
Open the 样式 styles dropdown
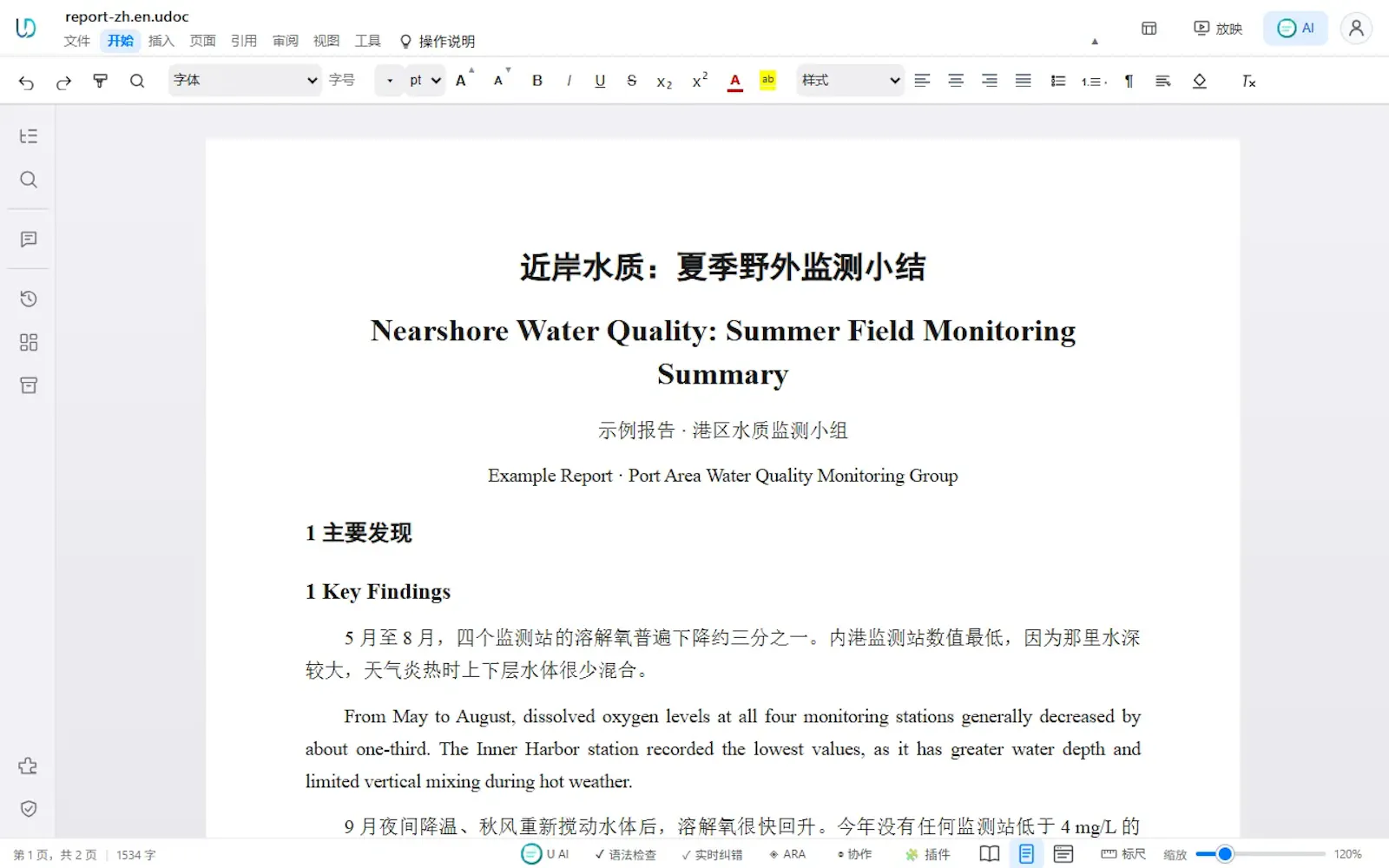pyautogui.click(x=851, y=80)
